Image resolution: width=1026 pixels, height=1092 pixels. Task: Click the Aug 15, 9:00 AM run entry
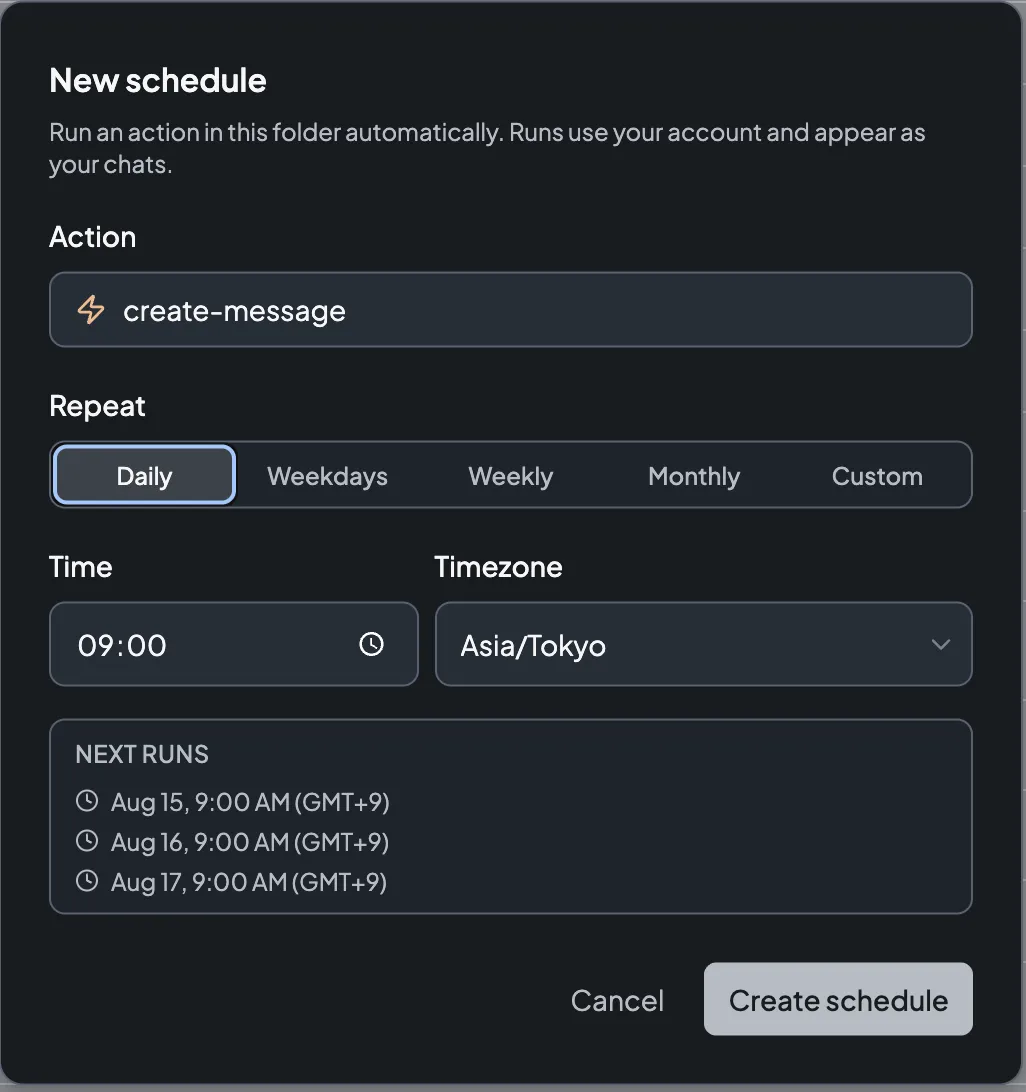pos(250,802)
